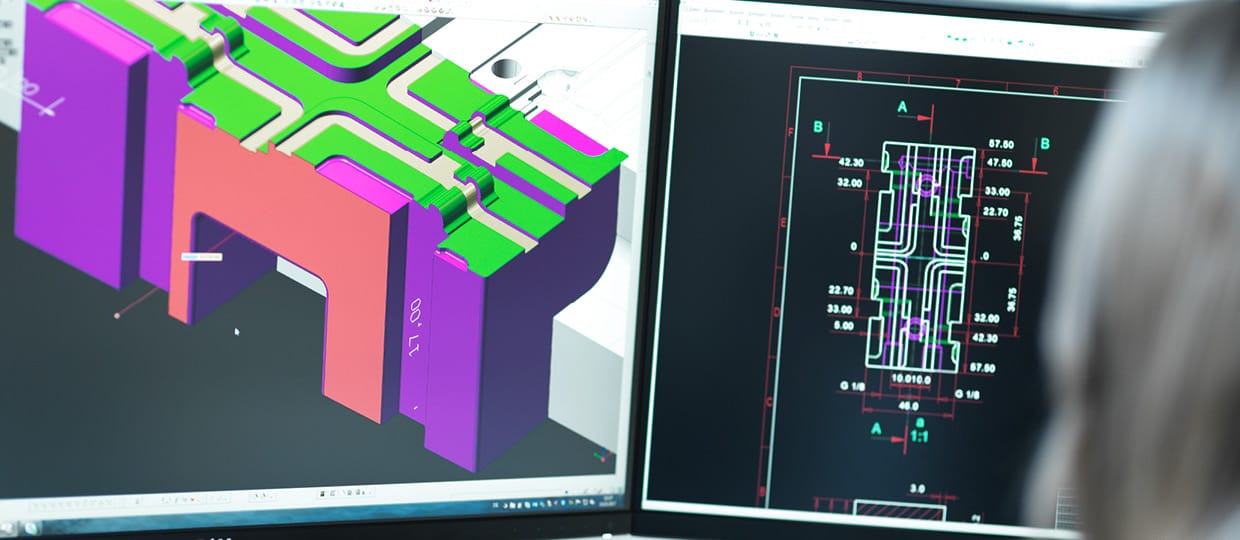Click the 5.00 dimension in the drawing
1240x540 pixels.
click(845, 325)
